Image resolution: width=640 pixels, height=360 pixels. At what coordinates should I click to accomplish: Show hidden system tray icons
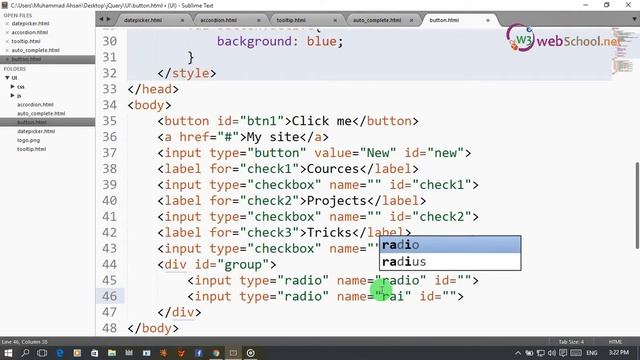point(518,353)
